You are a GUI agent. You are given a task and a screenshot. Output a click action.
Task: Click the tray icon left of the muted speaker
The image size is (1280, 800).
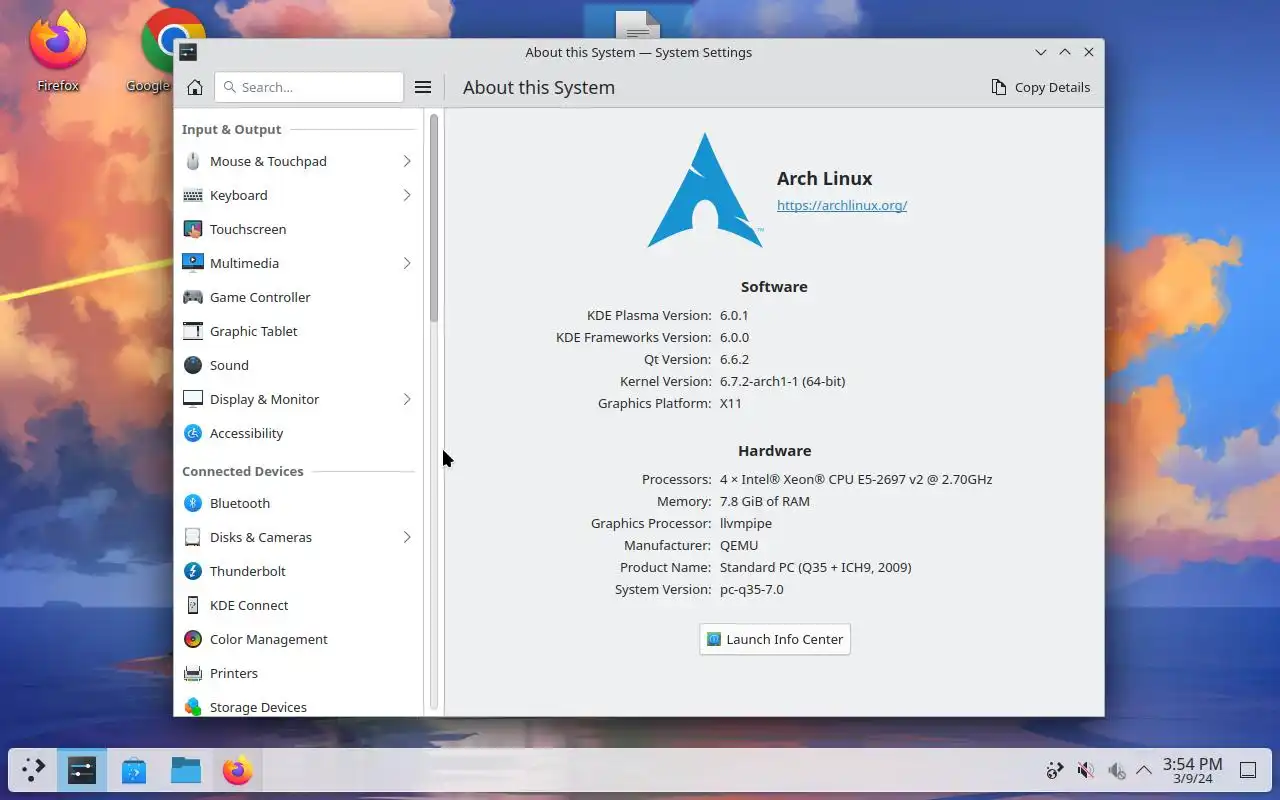(1054, 770)
